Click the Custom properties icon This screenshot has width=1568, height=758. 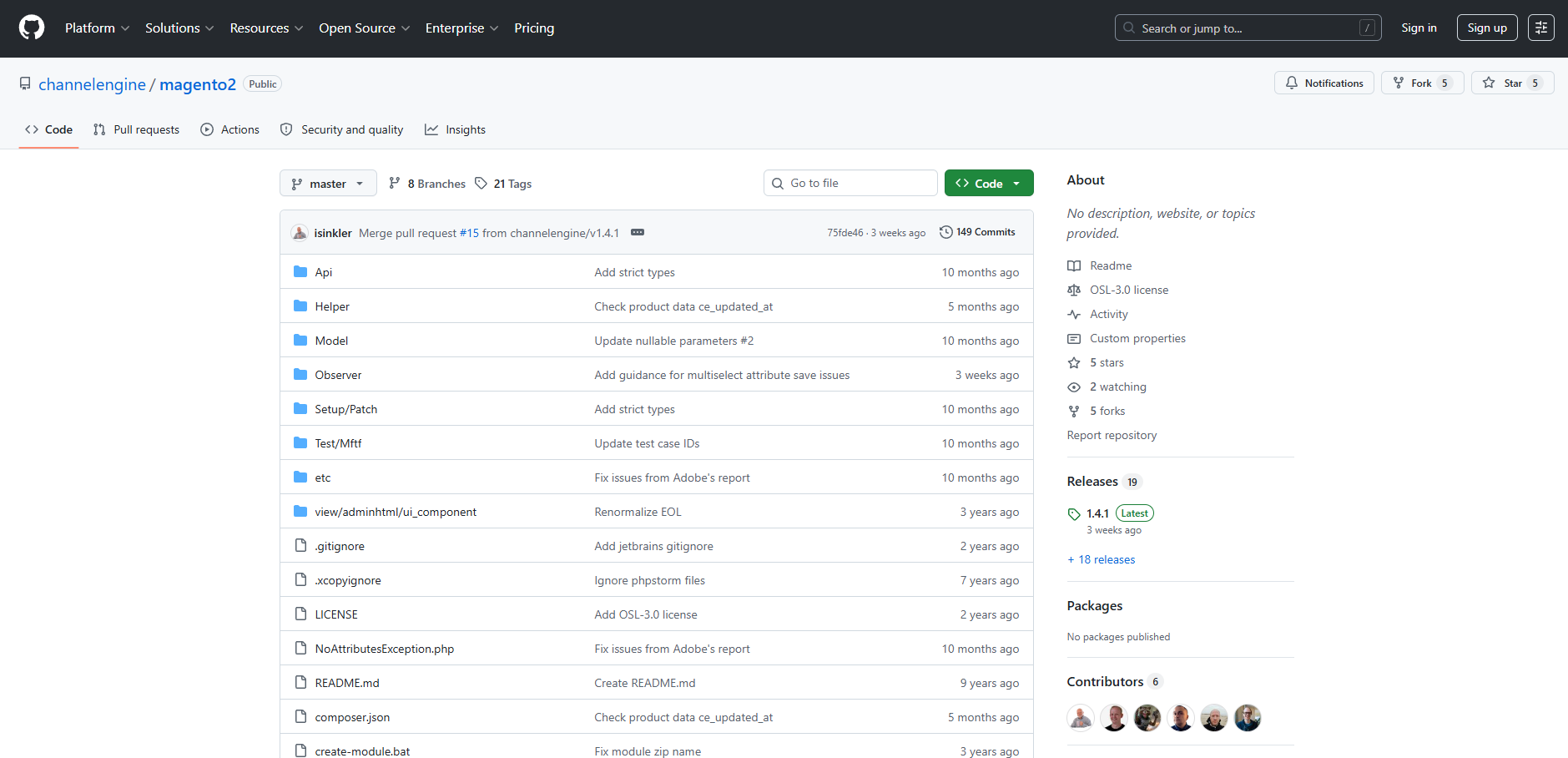[x=1074, y=338]
